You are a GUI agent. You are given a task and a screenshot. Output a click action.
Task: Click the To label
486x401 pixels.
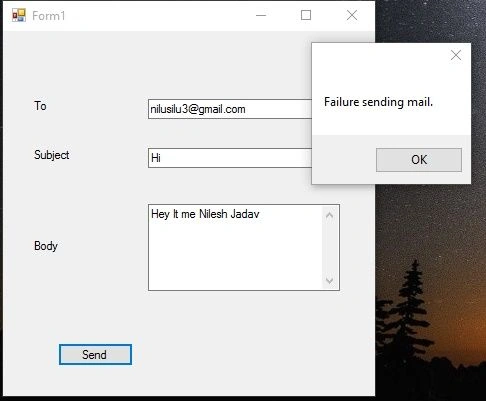[x=40, y=106]
